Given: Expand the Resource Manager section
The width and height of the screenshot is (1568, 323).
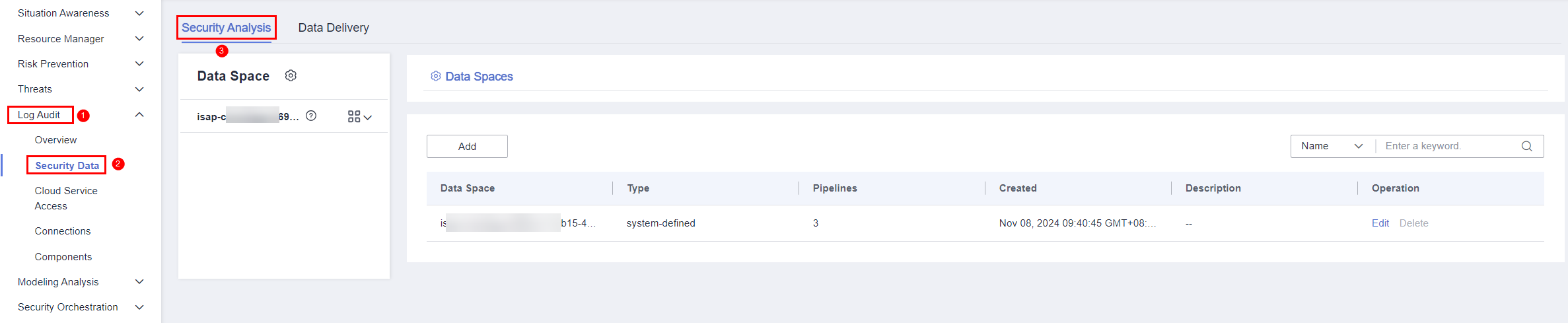Looking at the screenshot, I should pyautogui.click(x=139, y=39).
